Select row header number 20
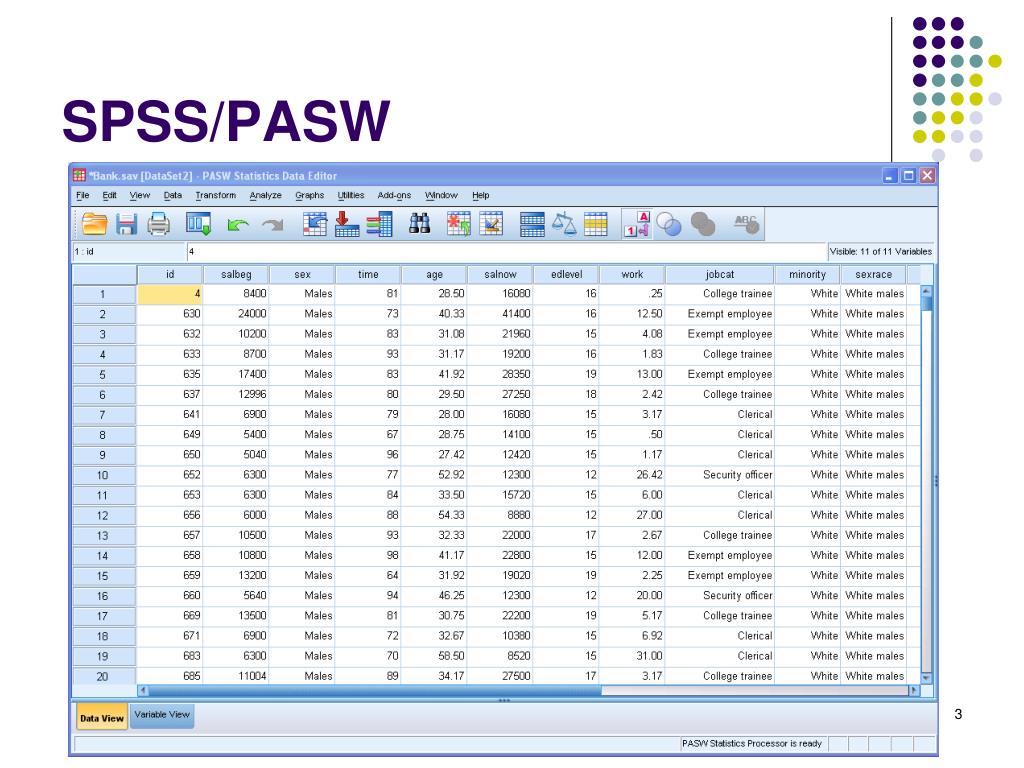This screenshot has height=768, width=1024. [103, 677]
